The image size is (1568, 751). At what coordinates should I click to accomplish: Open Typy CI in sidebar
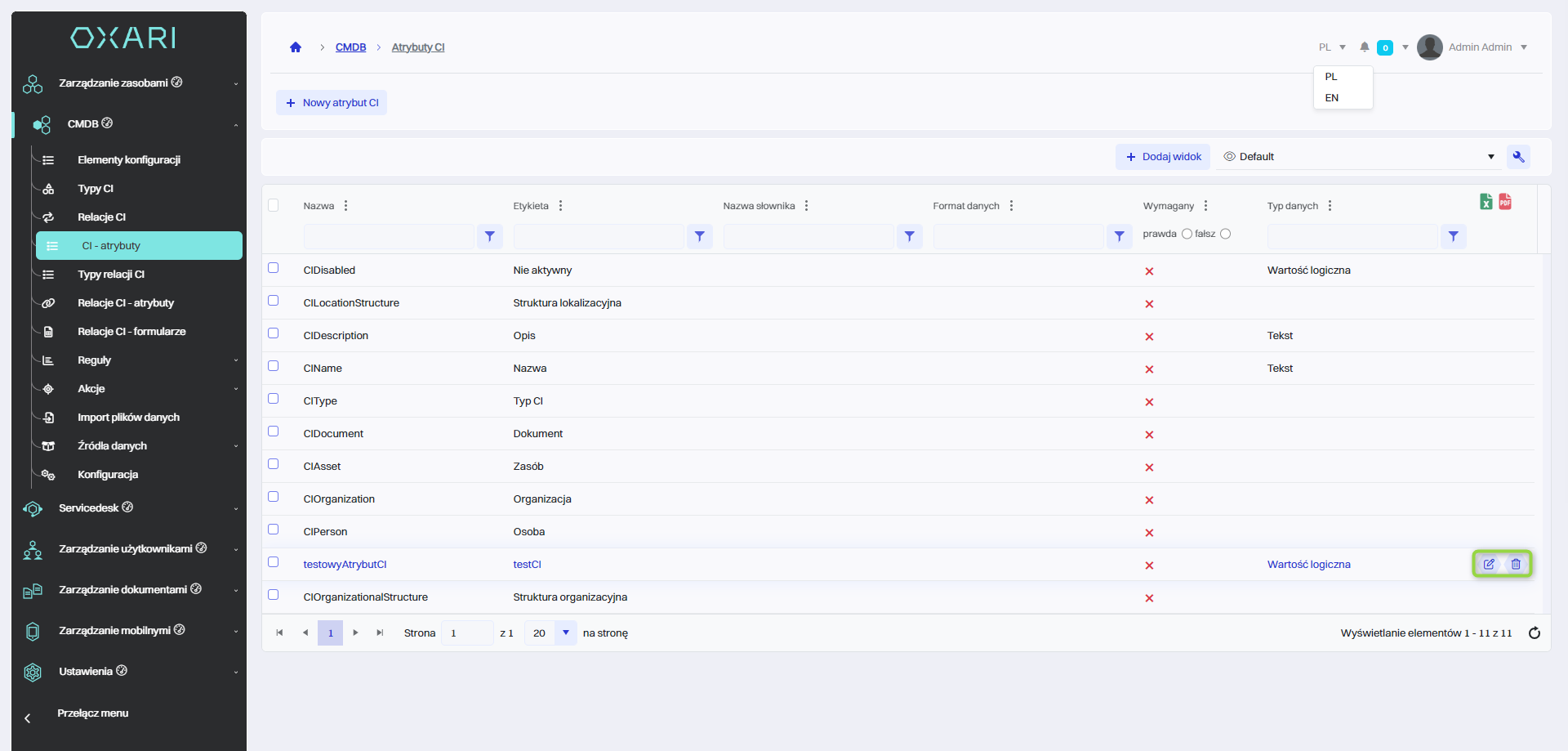(96, 189)
